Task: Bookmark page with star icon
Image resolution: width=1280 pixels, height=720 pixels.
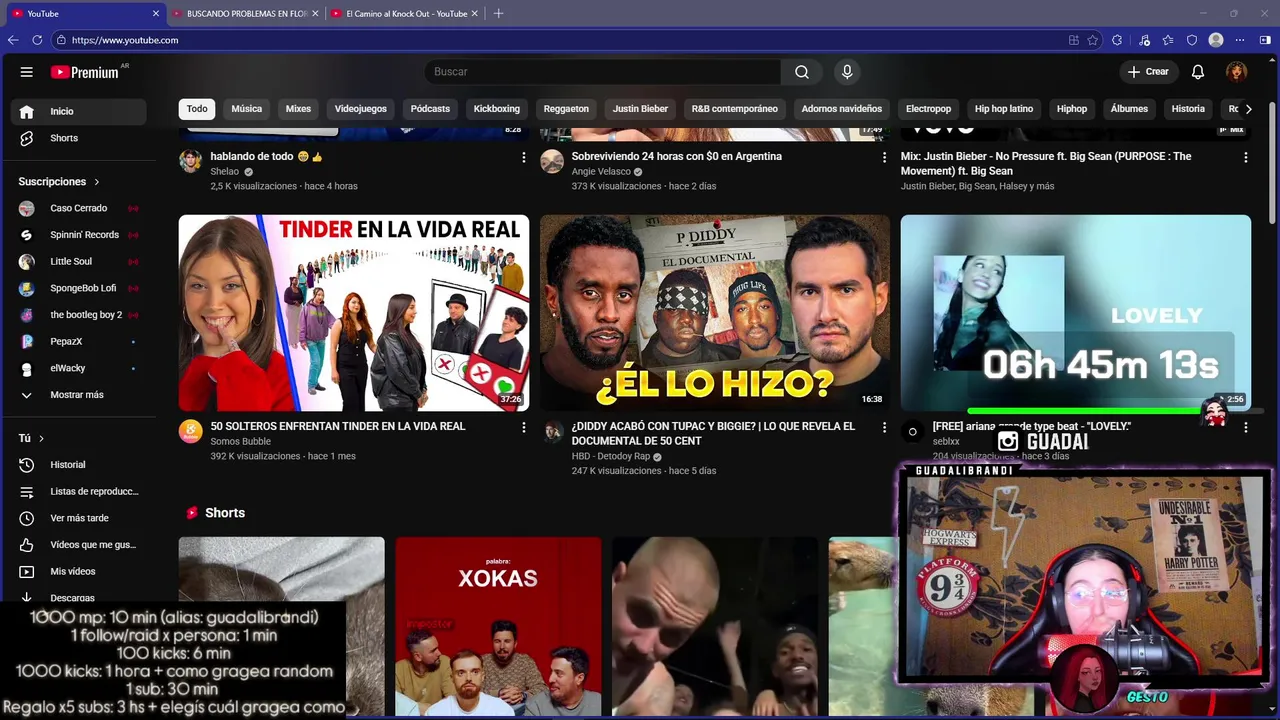Action: pyautogui.click(x=1093, y=40)
